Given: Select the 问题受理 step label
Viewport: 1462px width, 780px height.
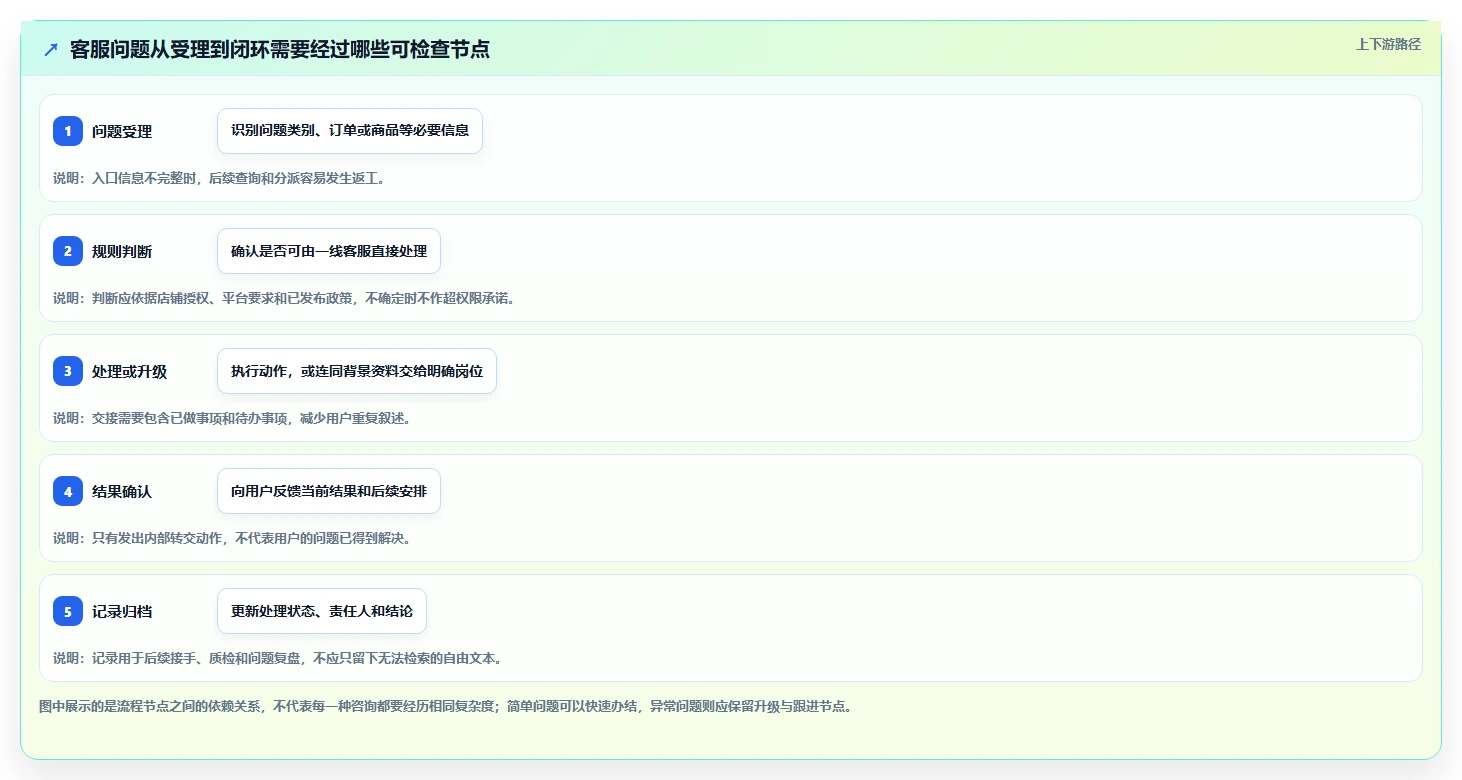Looking at the screenshot, I should [122, 131].
